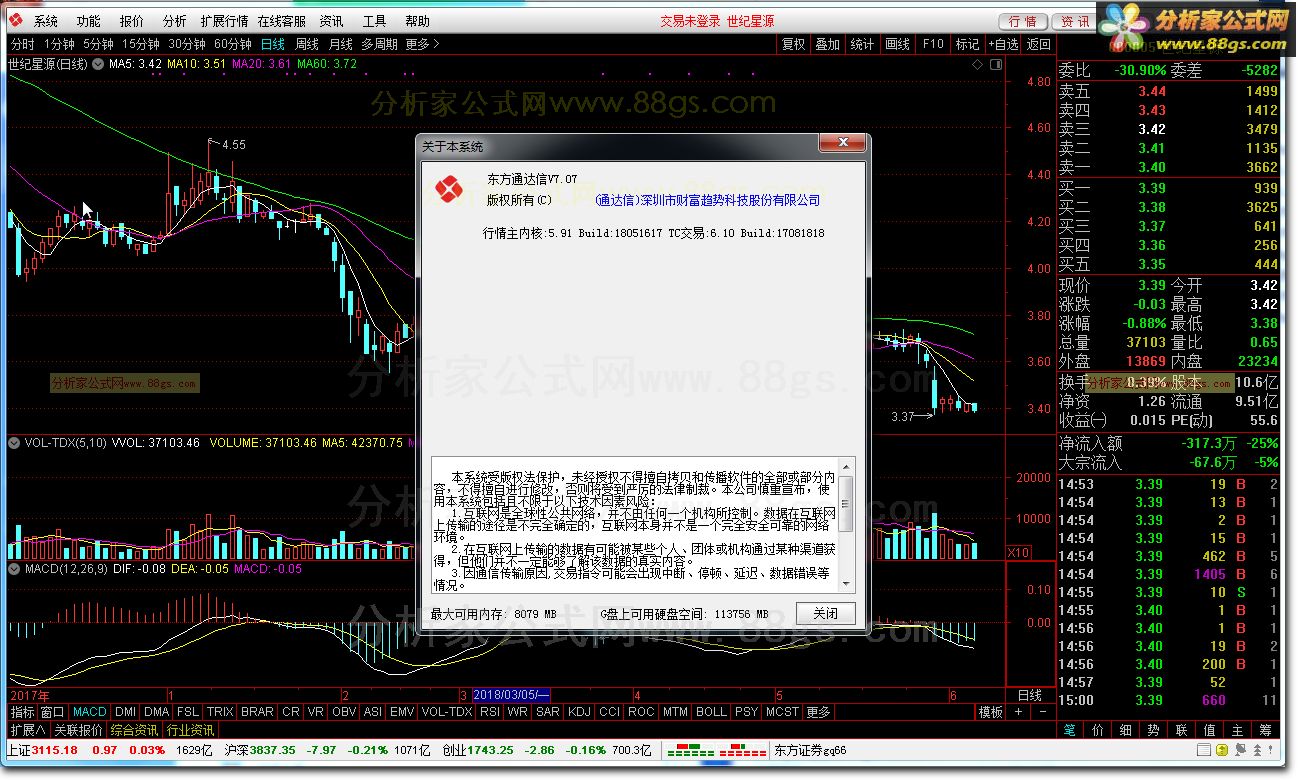Click the 画线 drawing tool button
1298x780 pixels.
(897, 44)
